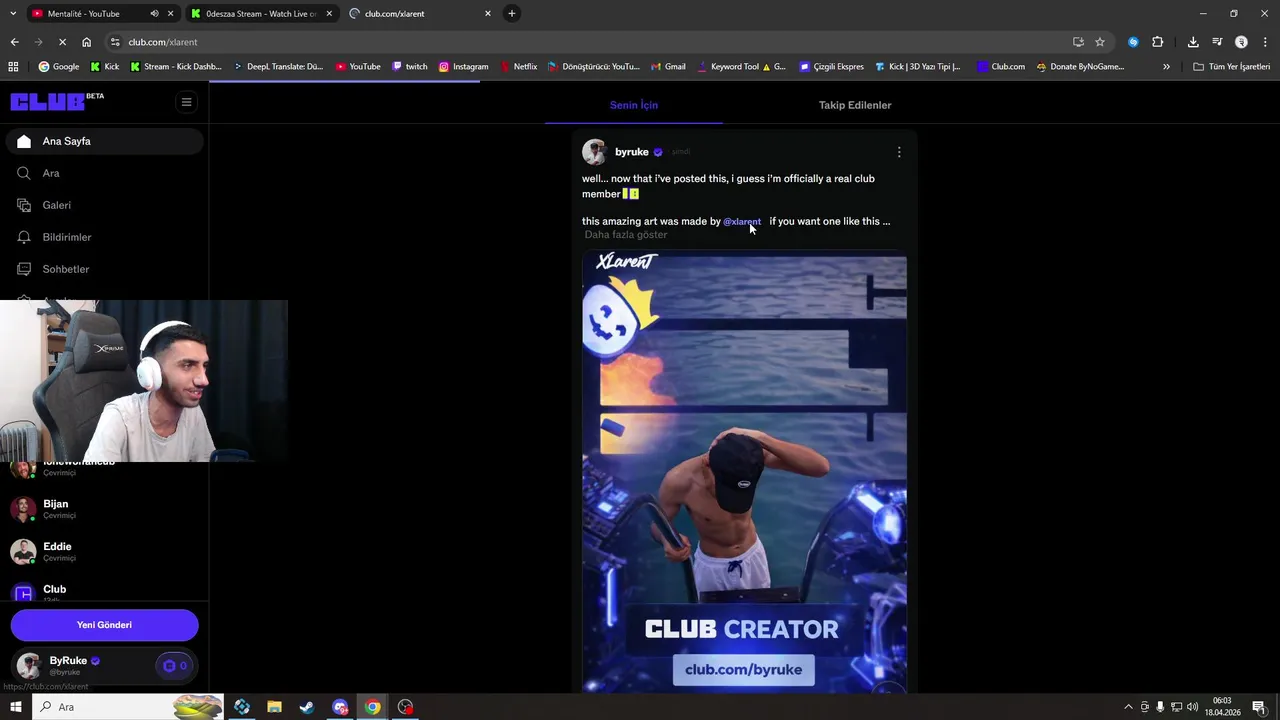Open Chrome profile avatar menu
Screen dimensions: 1280x720
(x=1241, y=42)
